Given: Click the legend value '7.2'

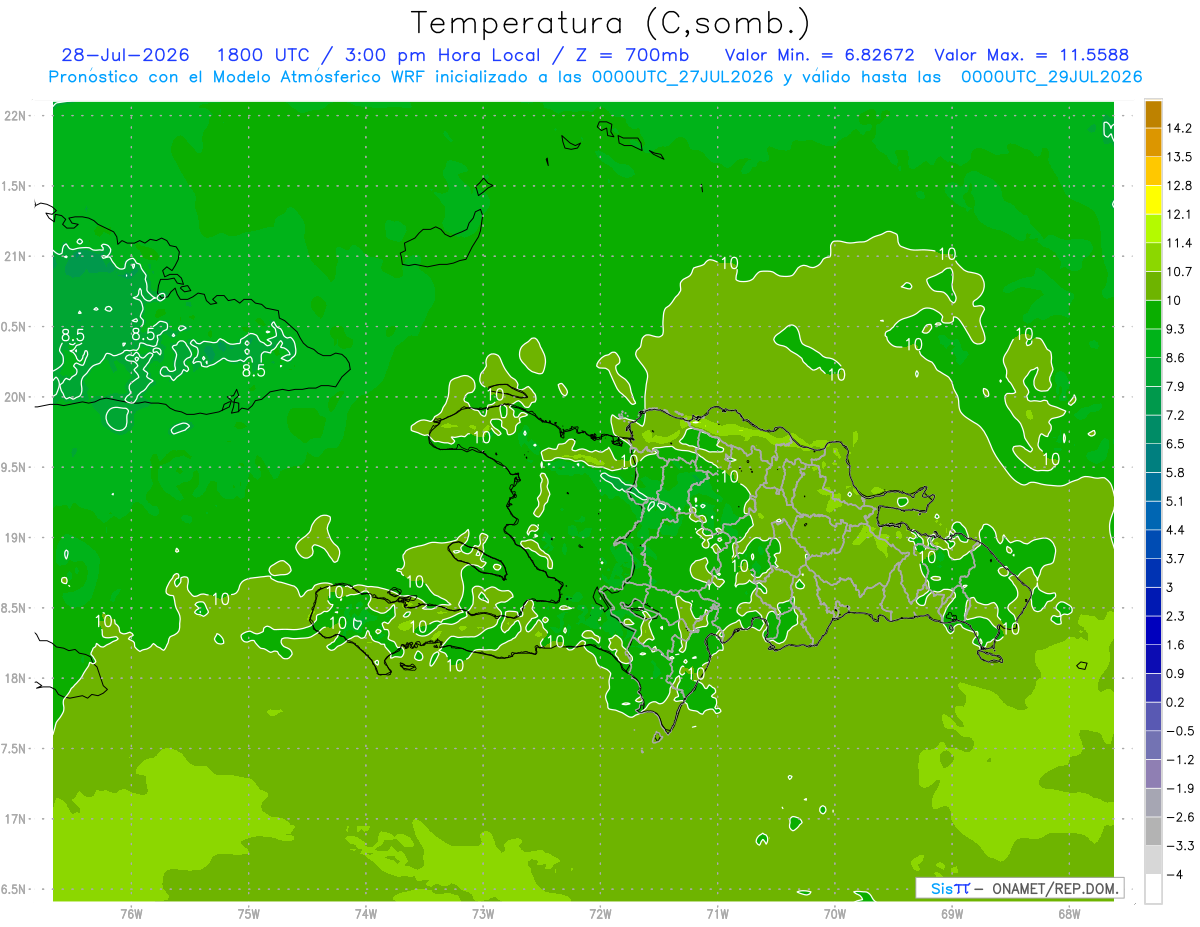Looking at the screenshot, I should click(x=1176, y=415).
